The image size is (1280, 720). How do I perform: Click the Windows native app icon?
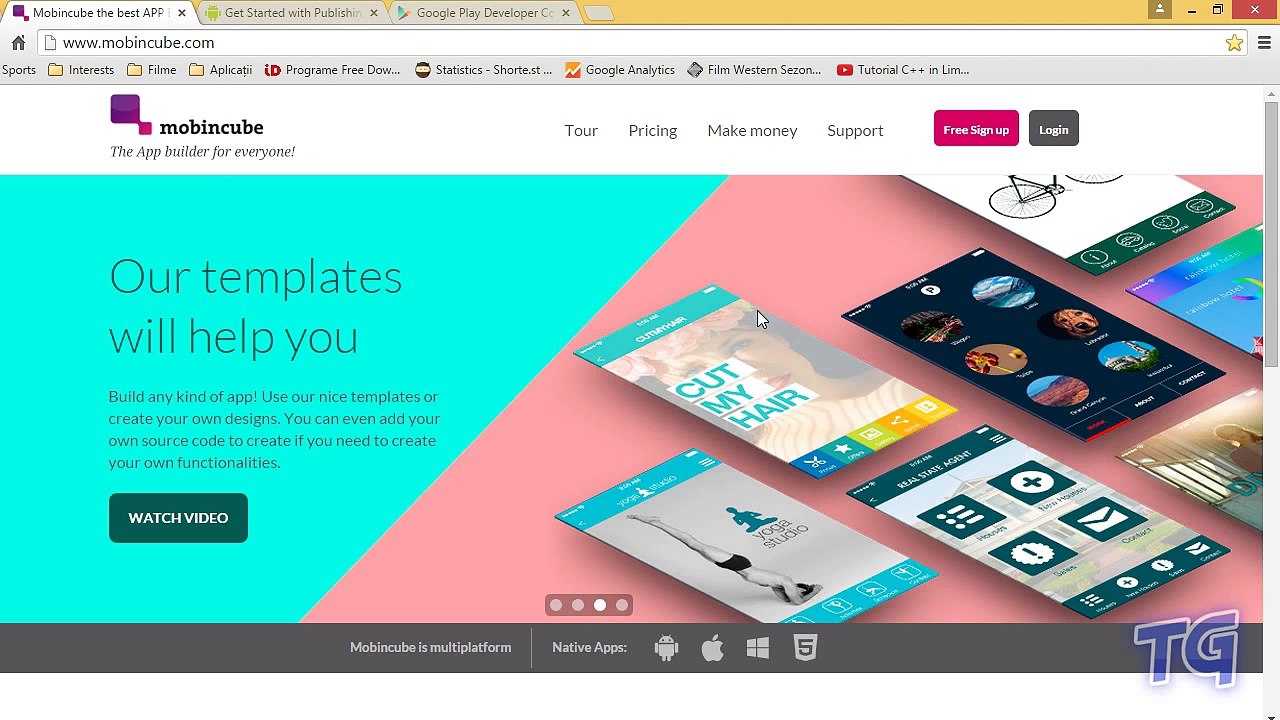[x=758, y=648]
